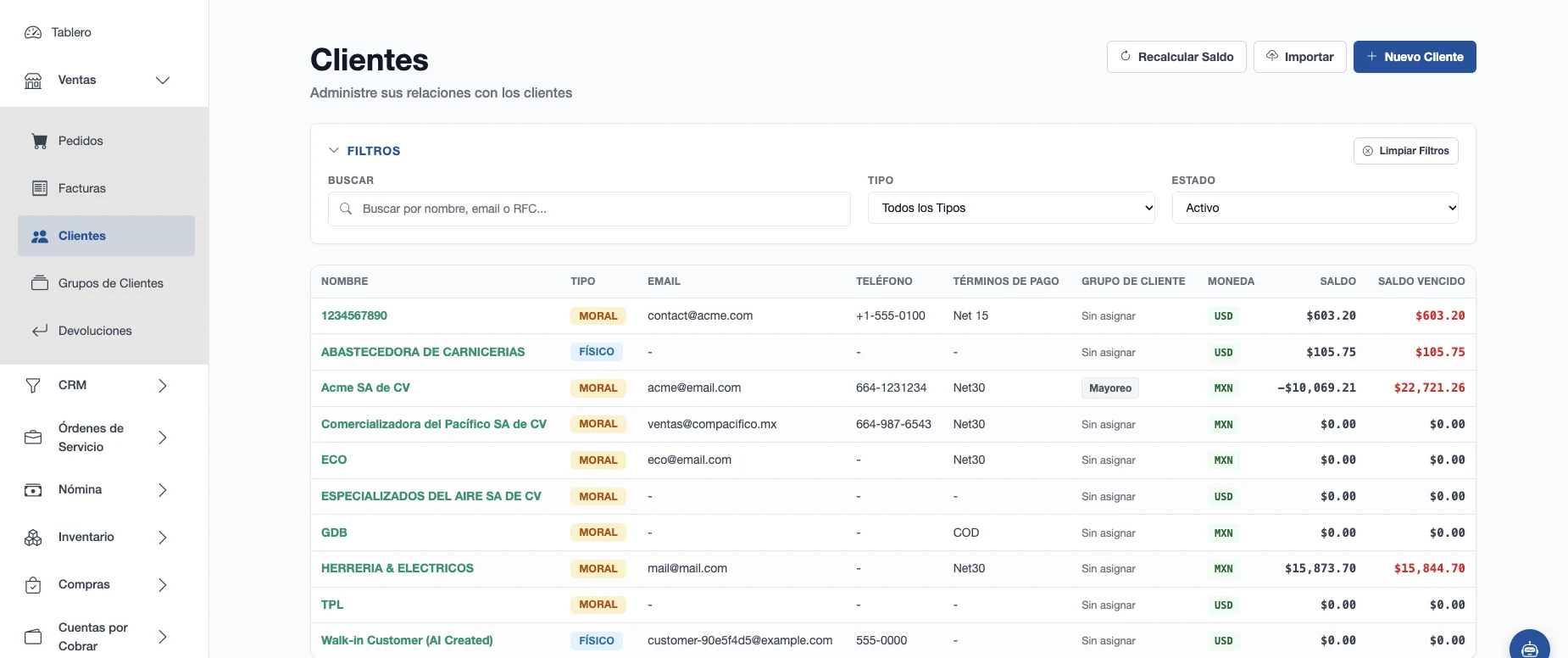
Task: Open the Acme SA de CV client link
Action: point(365,388)
